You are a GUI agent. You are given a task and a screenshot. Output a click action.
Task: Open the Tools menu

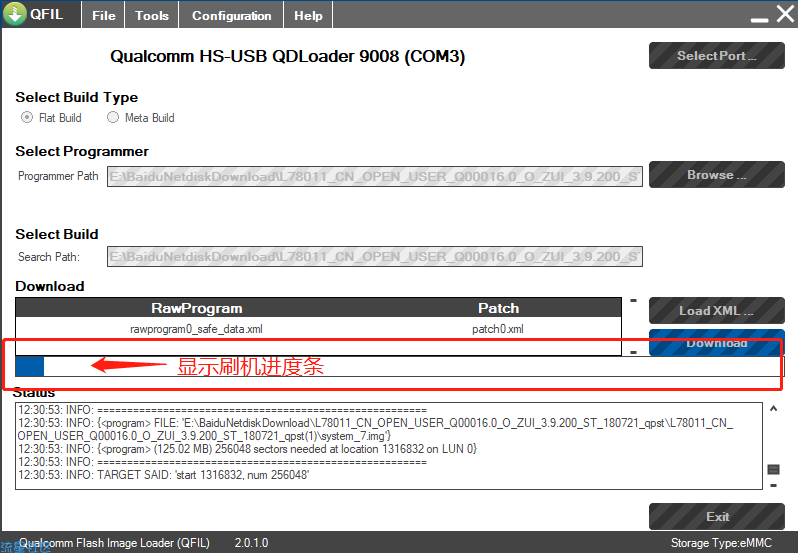[152, 15]
